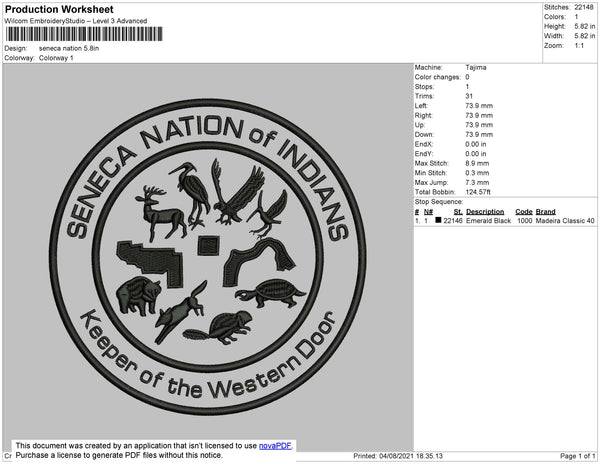Click the 'Description' column header
The image size is (600, 464).
485,212
